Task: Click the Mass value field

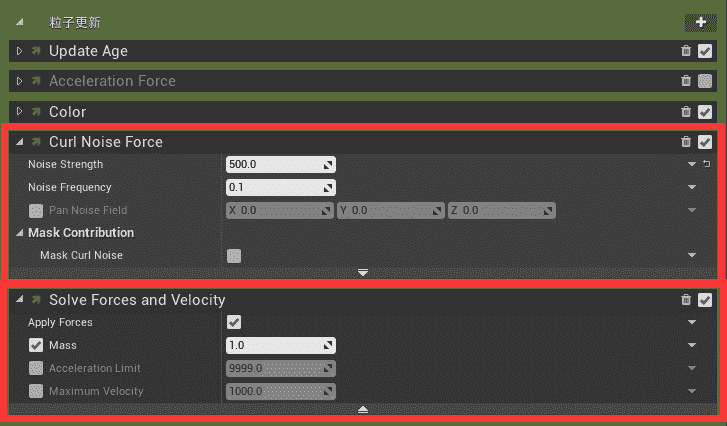Action: [274, 346]
